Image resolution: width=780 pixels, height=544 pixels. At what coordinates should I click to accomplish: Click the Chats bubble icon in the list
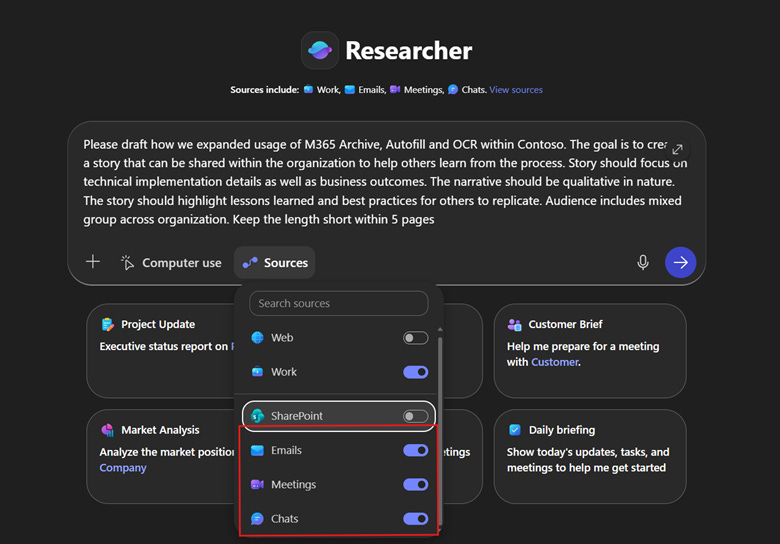click(x=257, y=519)
